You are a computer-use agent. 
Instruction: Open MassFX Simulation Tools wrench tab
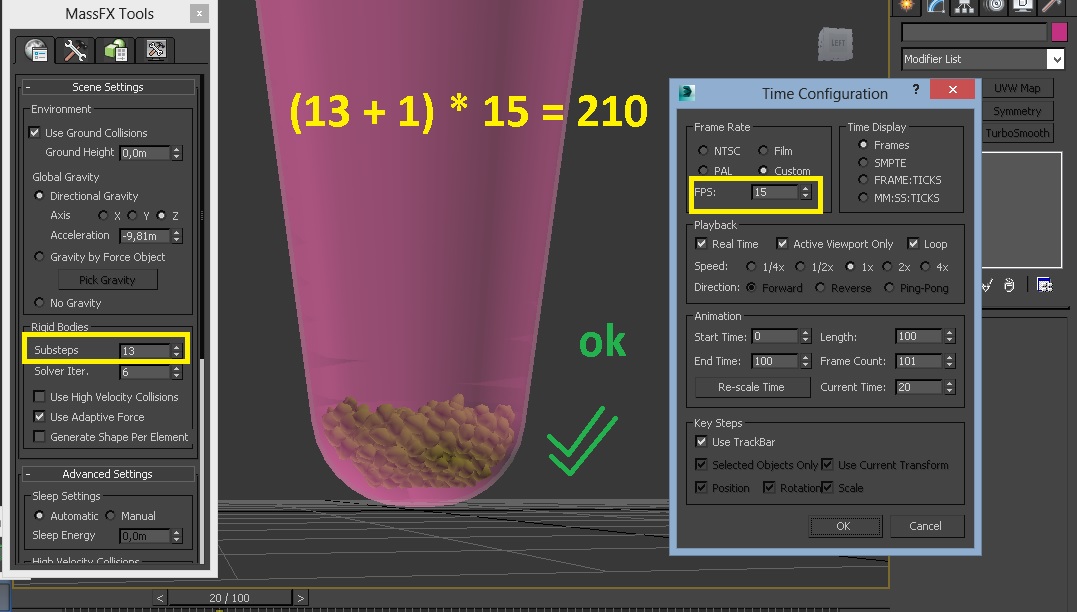tap(75, 50)
